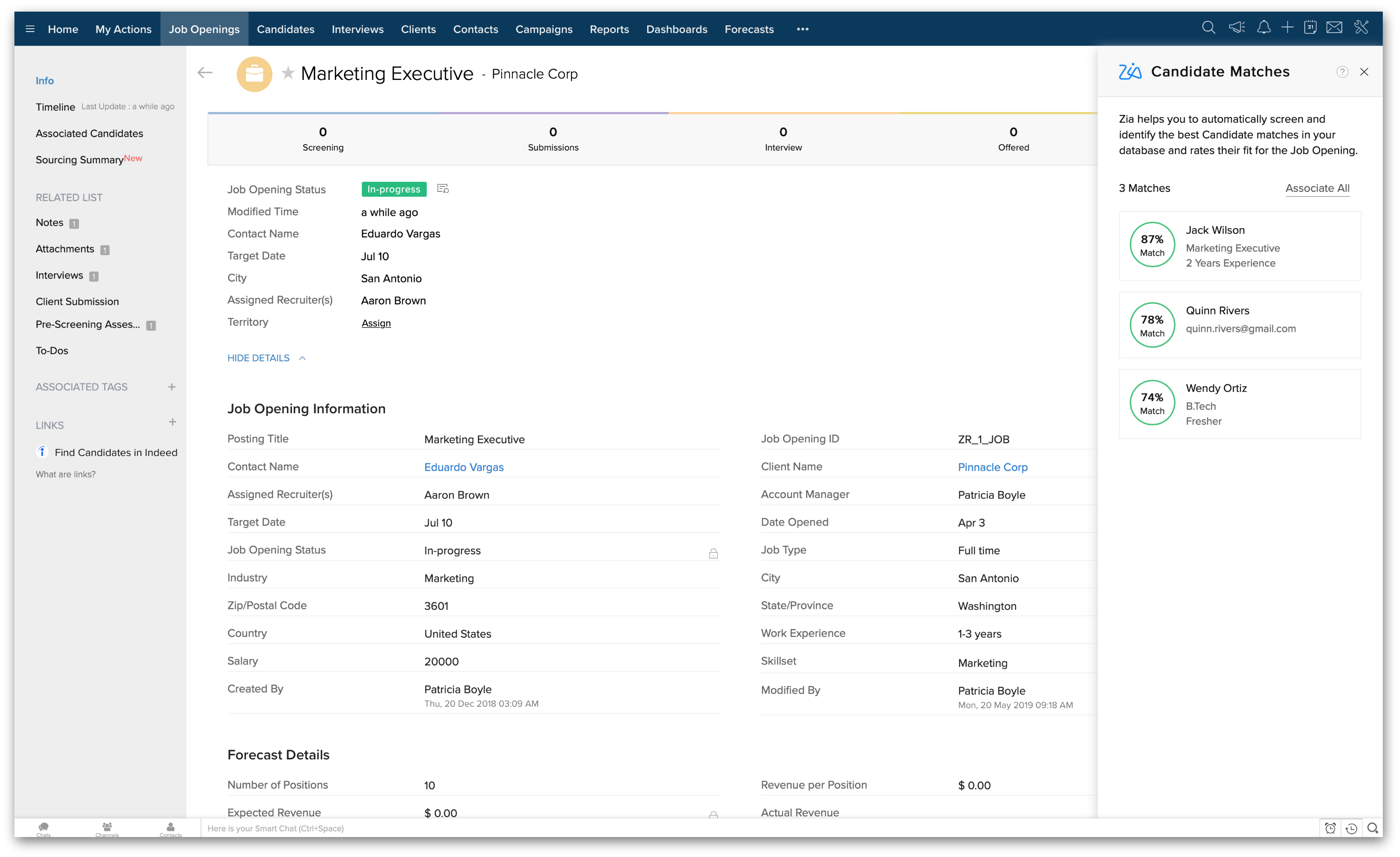Open the Job Openings menu tab
Screen dimensions: 1400x857
[204, 29]
